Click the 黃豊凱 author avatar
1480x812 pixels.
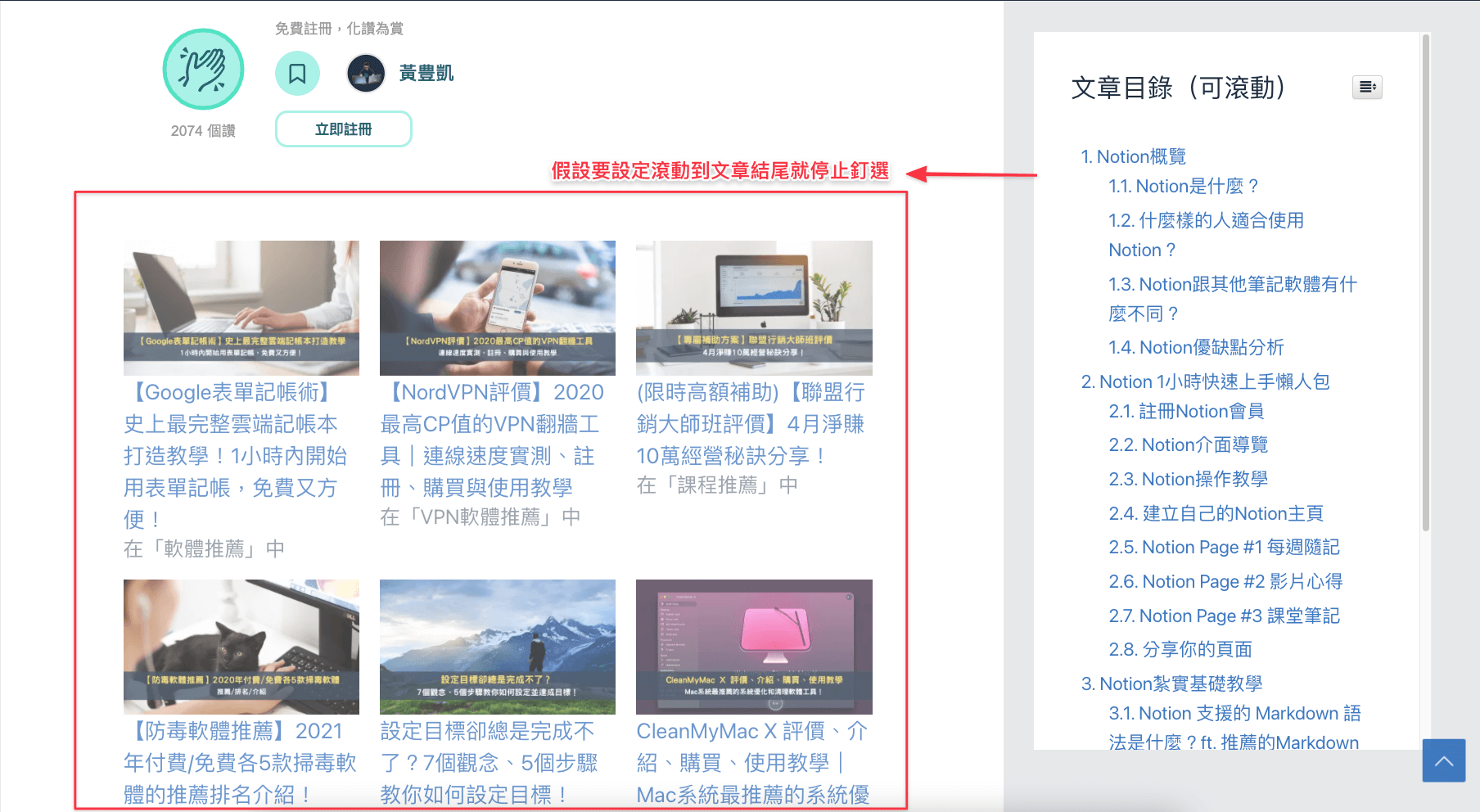[366, 74]
